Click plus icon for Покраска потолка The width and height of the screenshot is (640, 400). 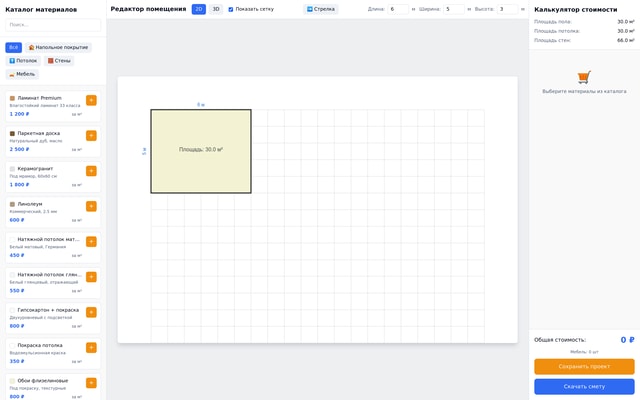91,347
